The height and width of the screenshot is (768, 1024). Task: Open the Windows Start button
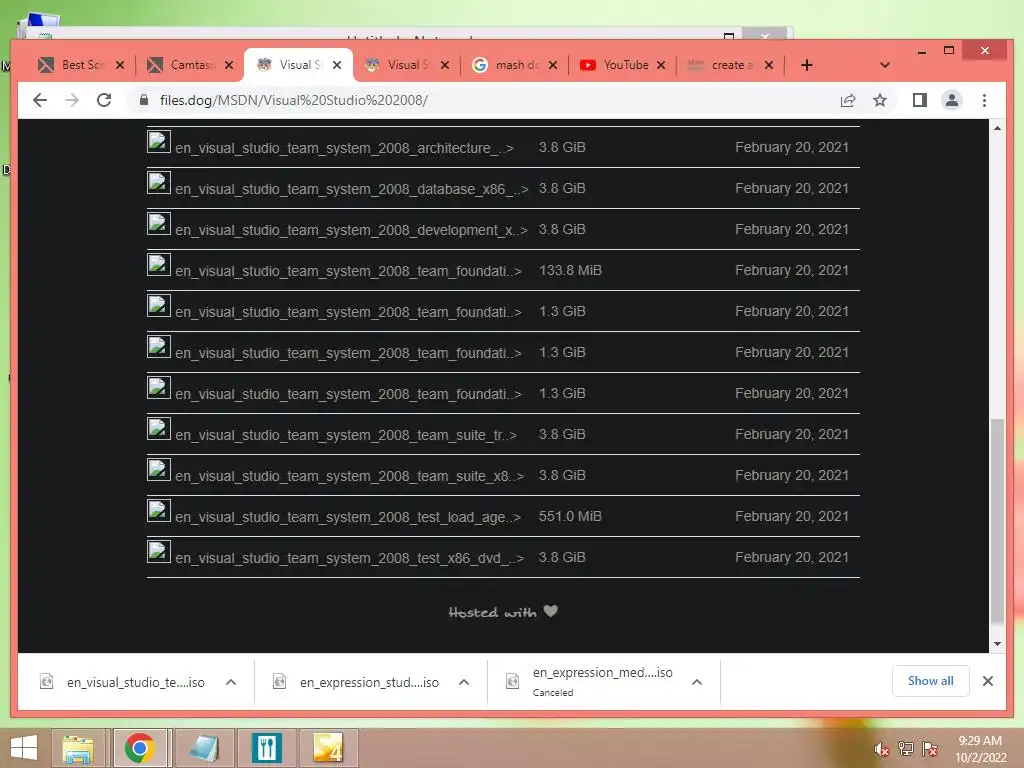pos(24,748)
